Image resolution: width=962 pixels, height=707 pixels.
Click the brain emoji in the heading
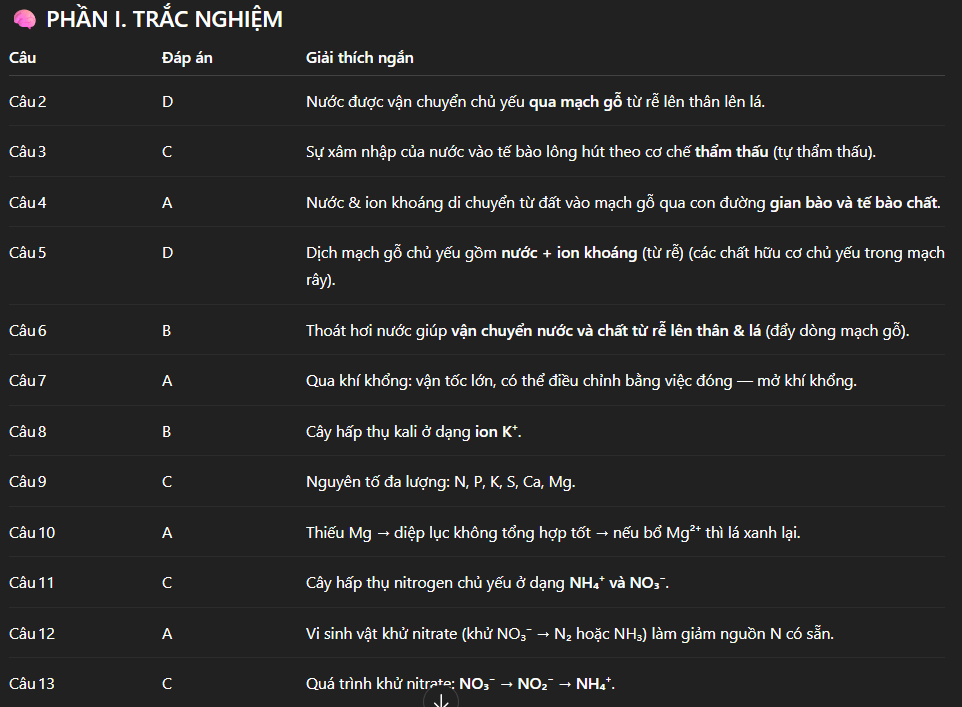(x=25, y=19)
